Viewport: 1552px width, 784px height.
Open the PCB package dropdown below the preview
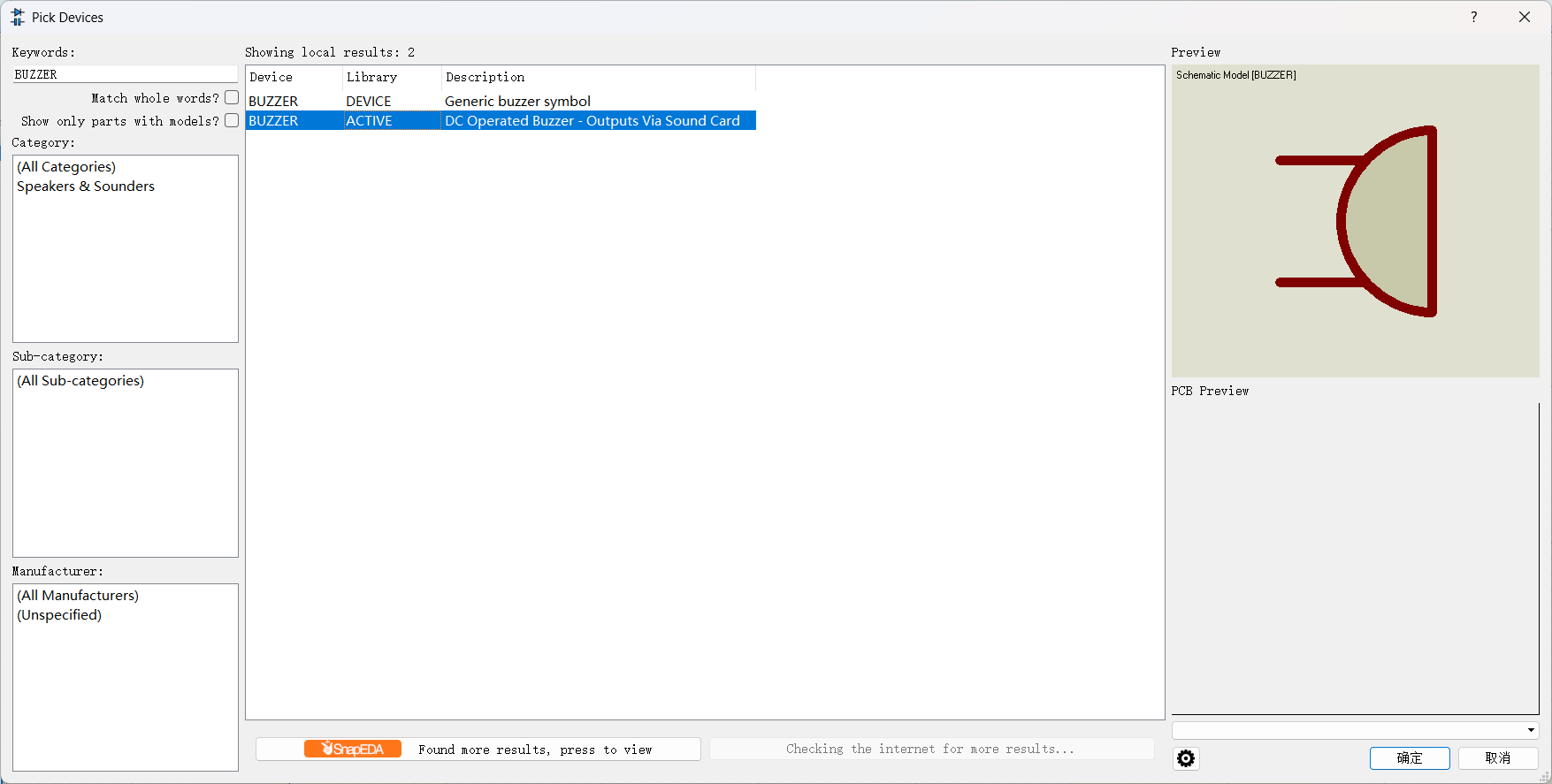click(x=1355, y=730)
